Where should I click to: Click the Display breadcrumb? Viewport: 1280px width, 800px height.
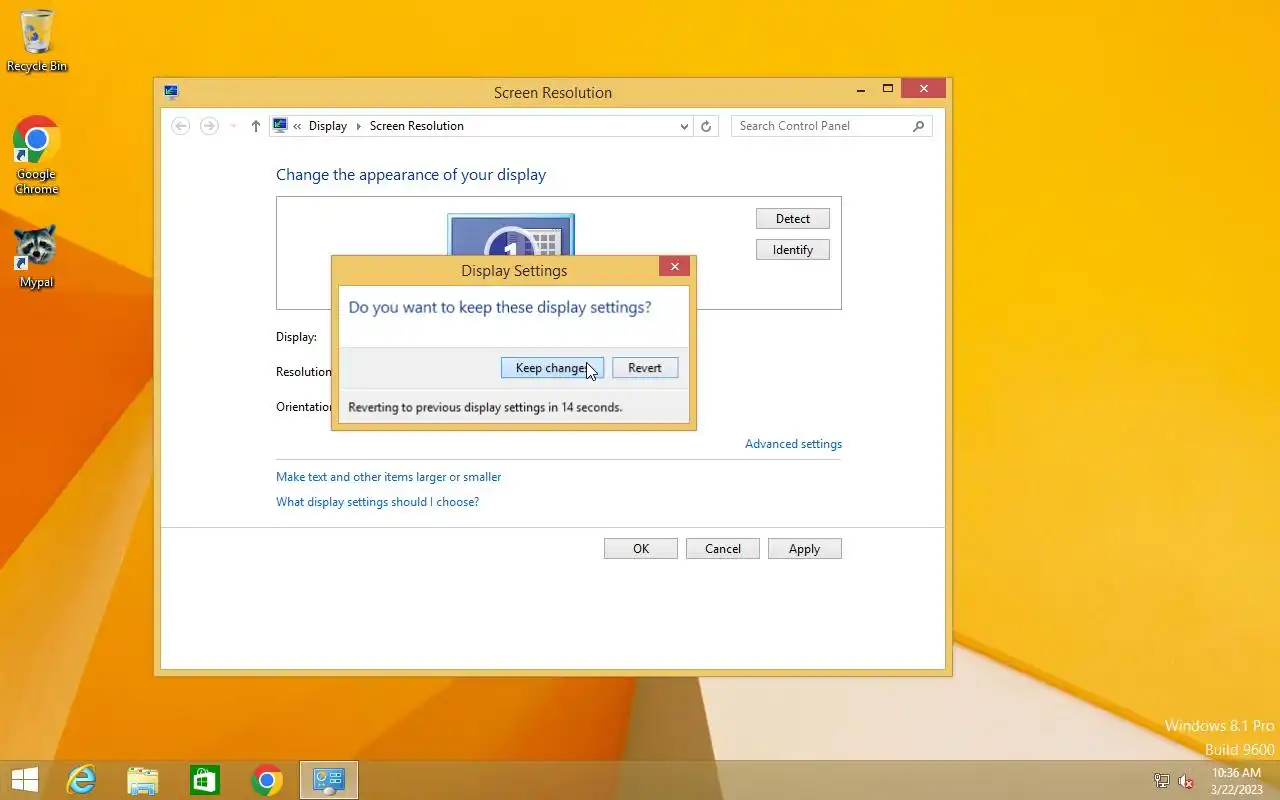(328, 126)
